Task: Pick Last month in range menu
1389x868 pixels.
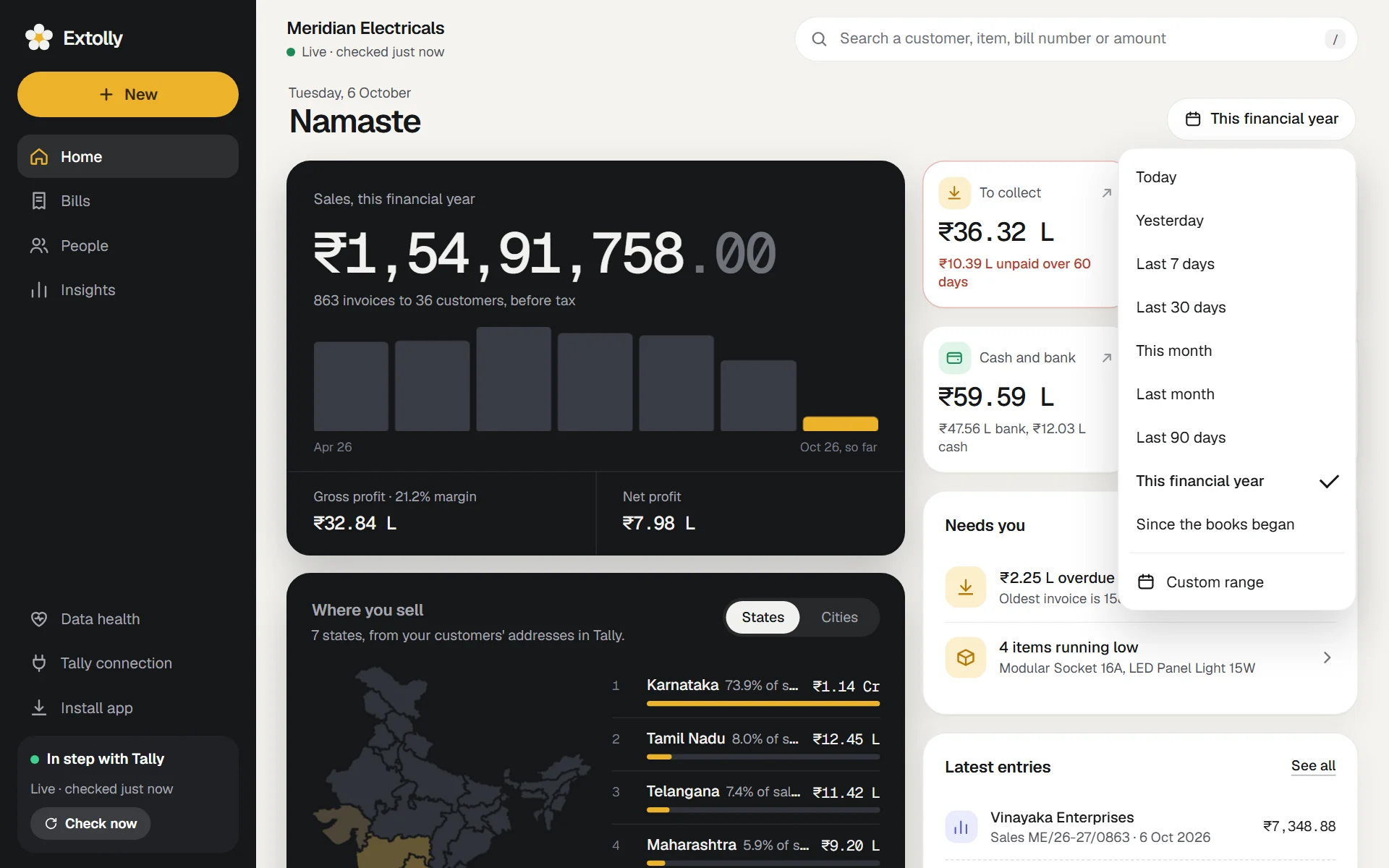Action: click(x=1236, y=394)
